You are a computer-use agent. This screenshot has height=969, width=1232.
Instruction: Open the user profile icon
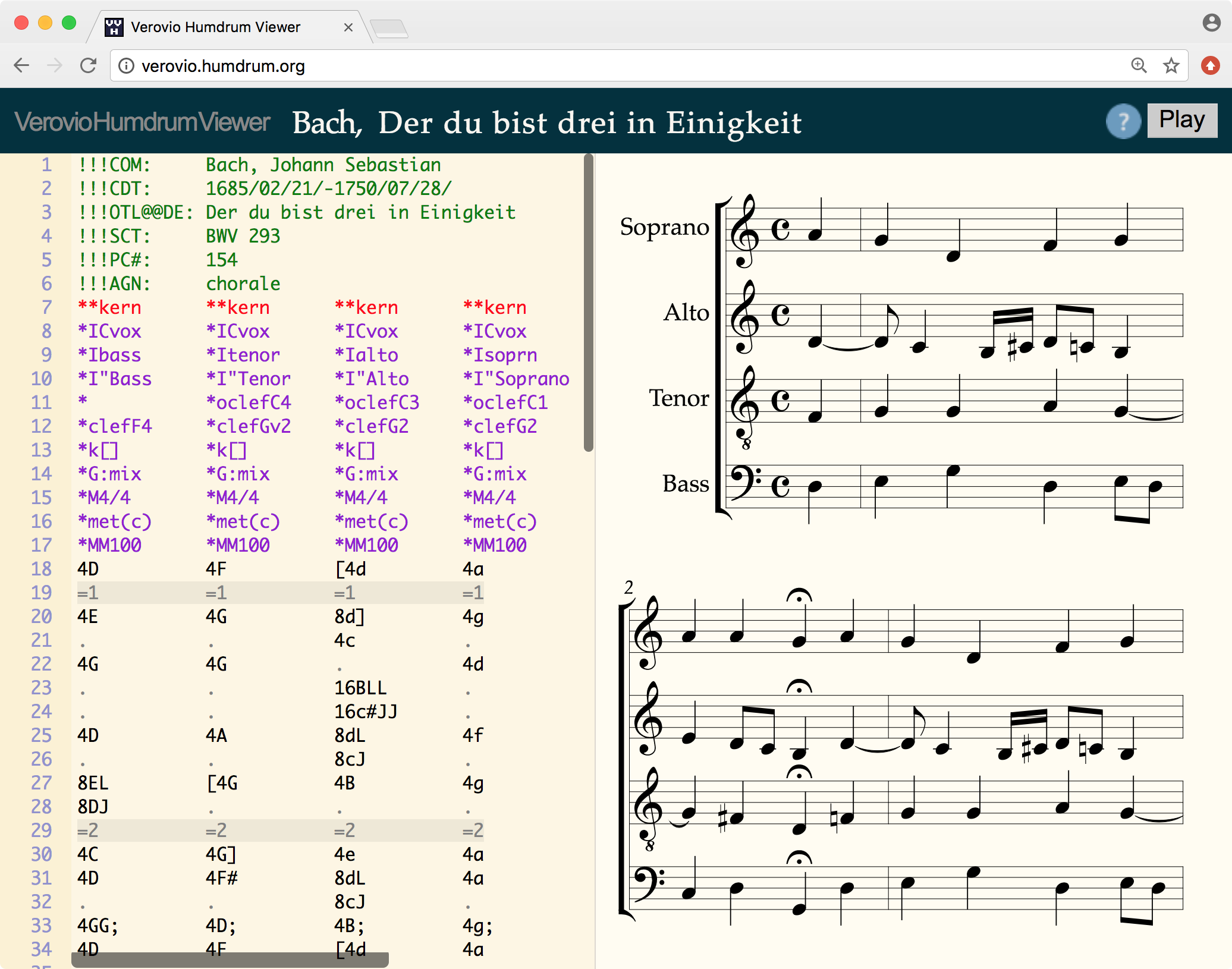(x=1211, y=23)
